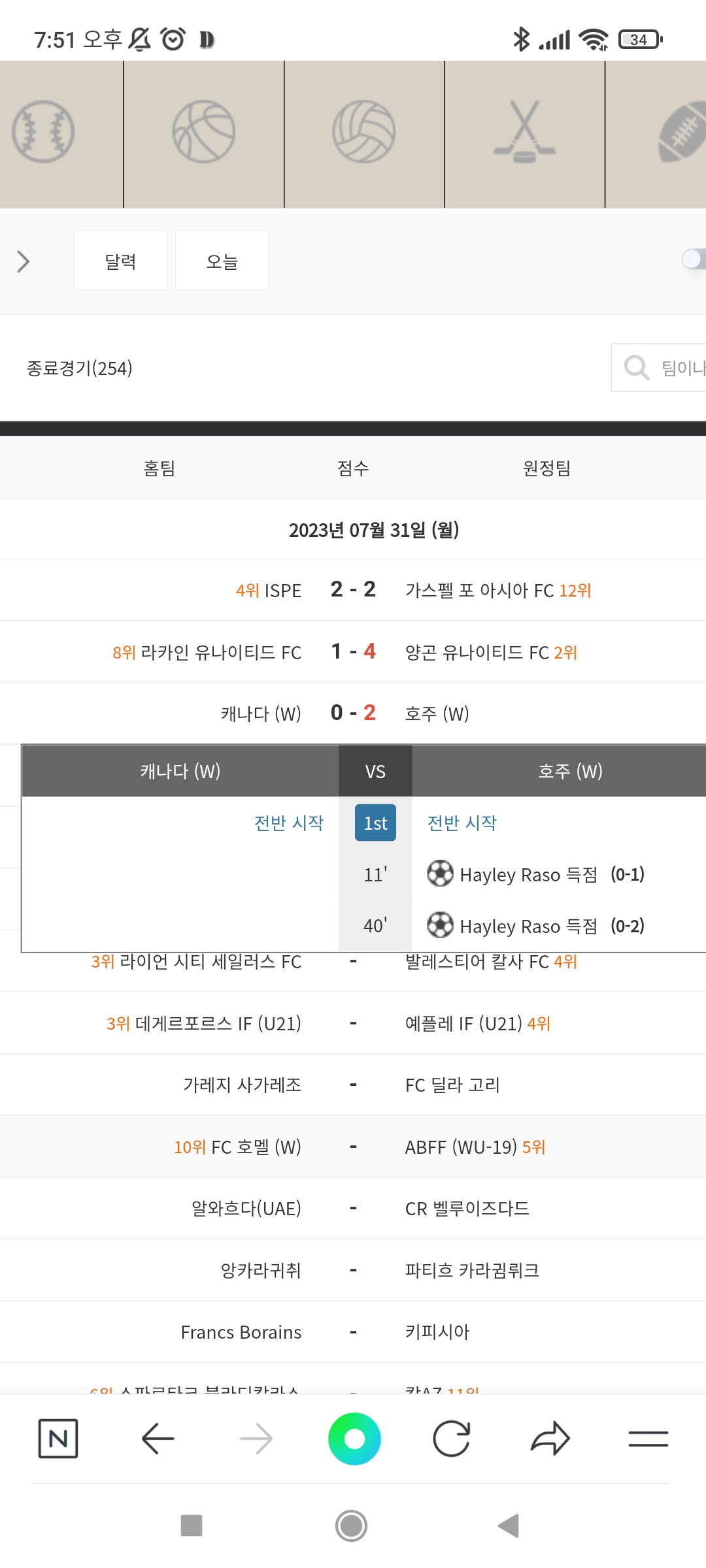The image size is (706, 1568).
Task: Tap the share arrow icon
Action: tap(550, 1438)
